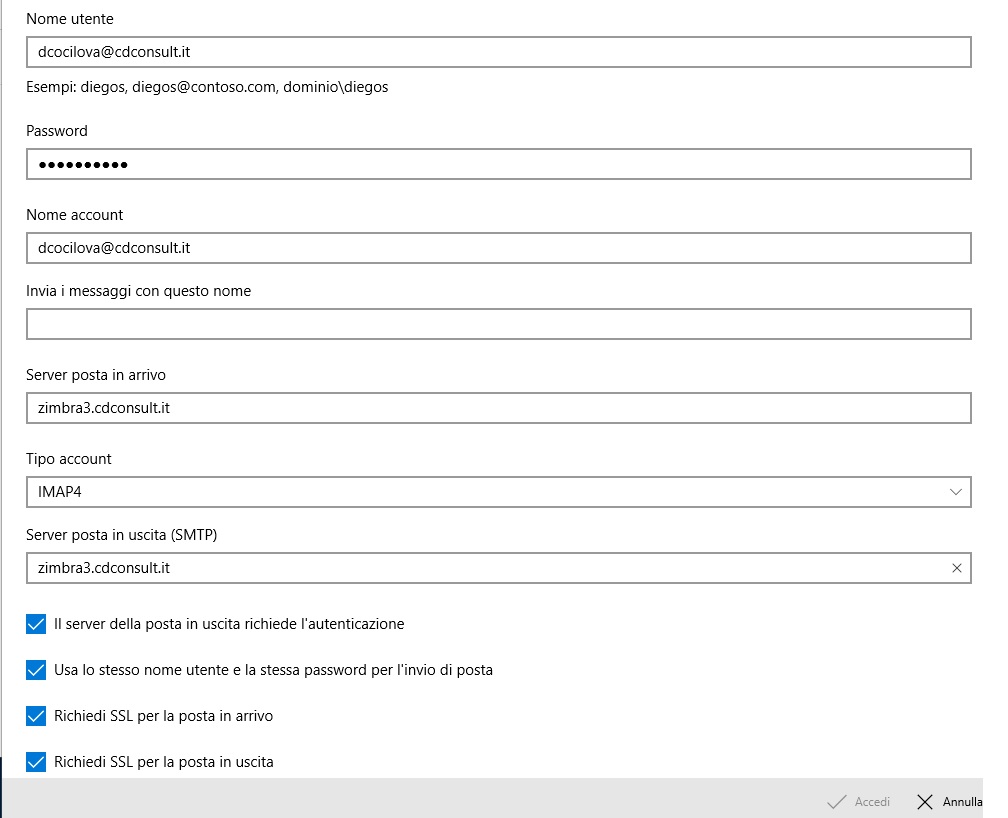The height and width of the screenshot is (818, 1008).
Task: Disable SSL for incoming mail
Action: [x=37, y=716]
